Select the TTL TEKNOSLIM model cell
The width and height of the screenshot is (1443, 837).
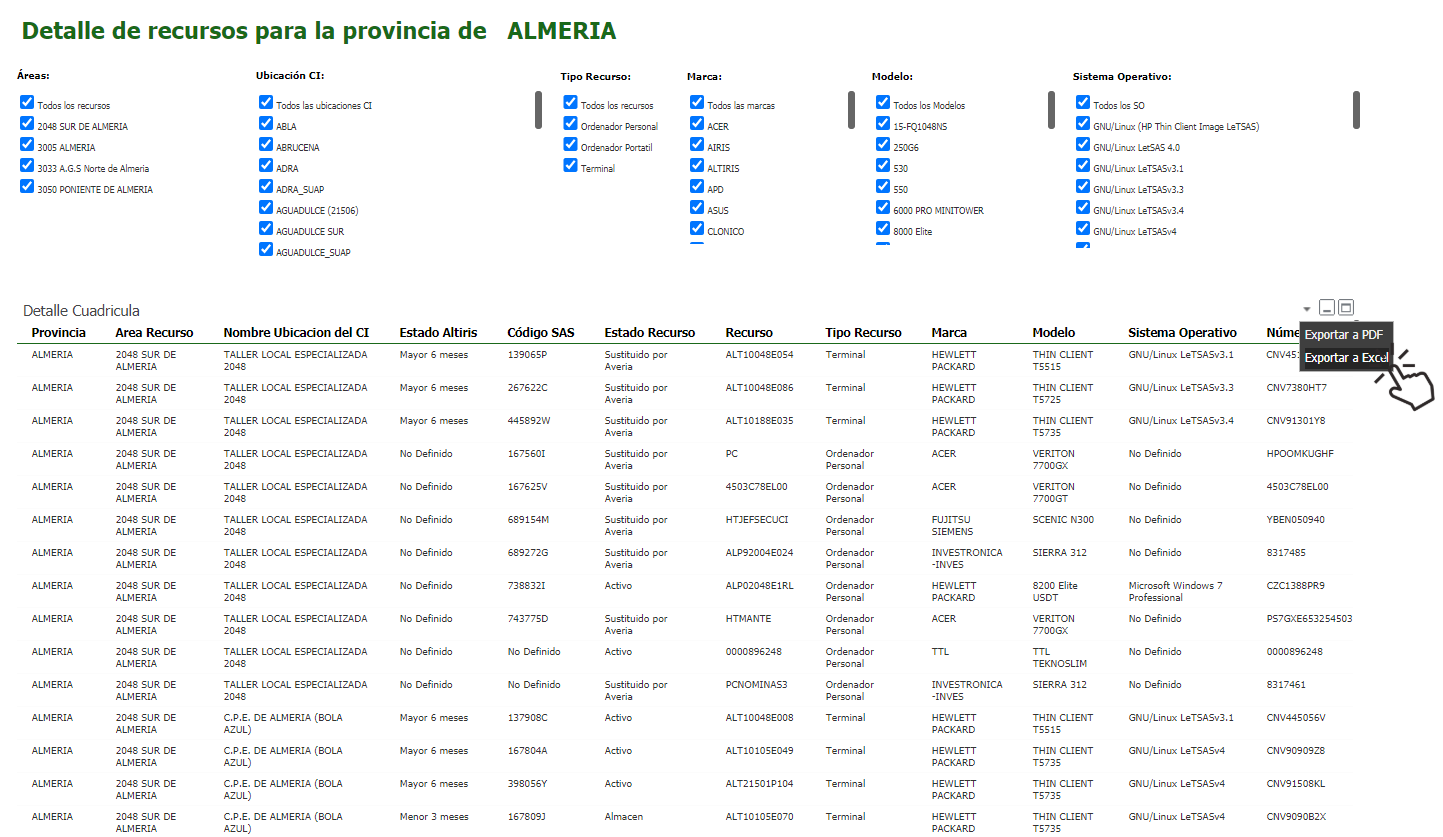[1059, 658]
